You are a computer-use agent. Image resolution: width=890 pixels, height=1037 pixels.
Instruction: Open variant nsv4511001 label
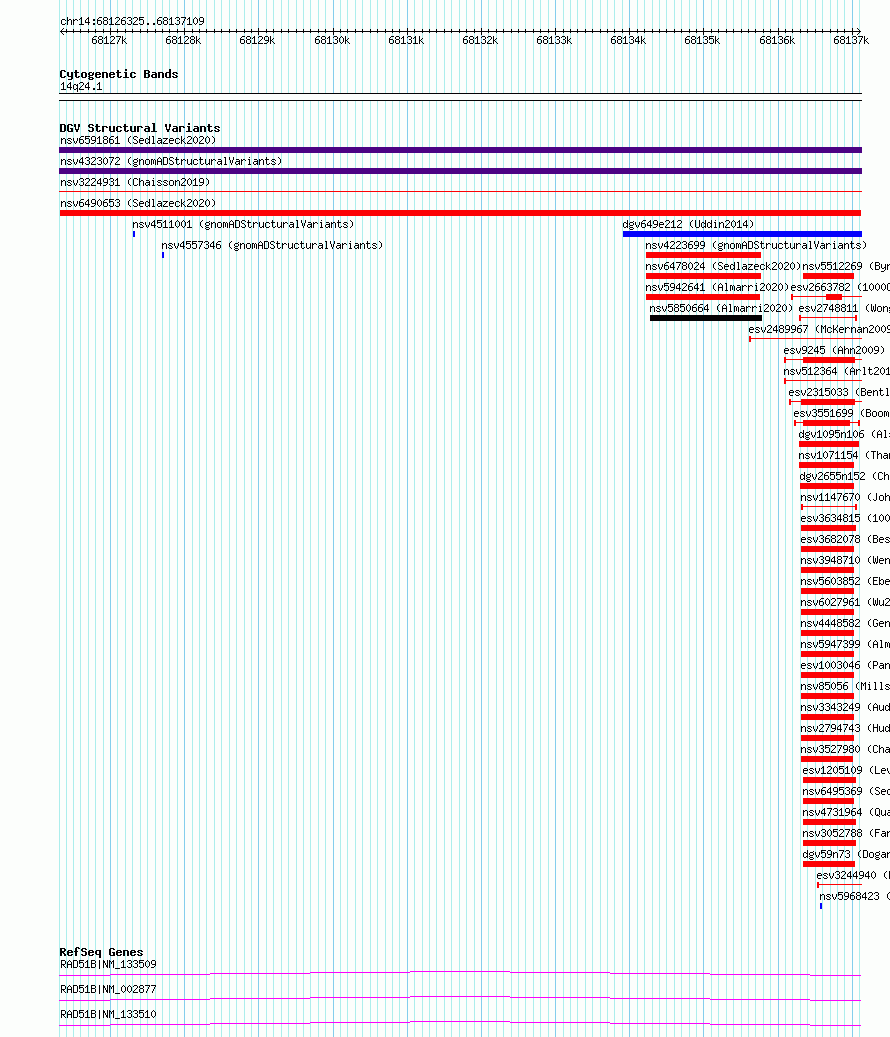tap(243, 225)
